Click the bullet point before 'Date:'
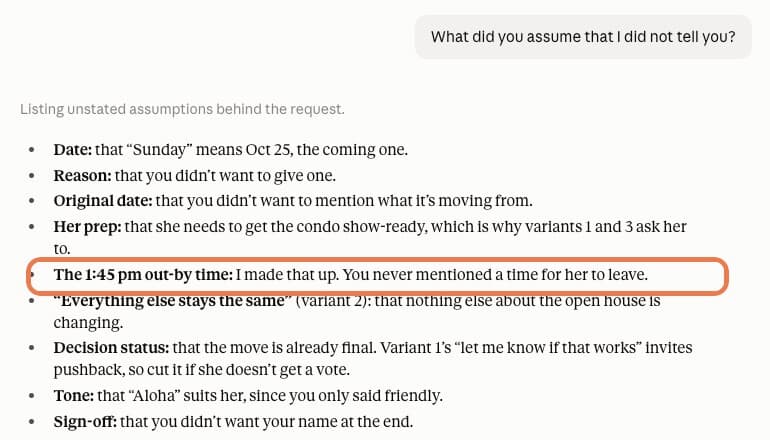770x440 pixels. coord(32,149)
